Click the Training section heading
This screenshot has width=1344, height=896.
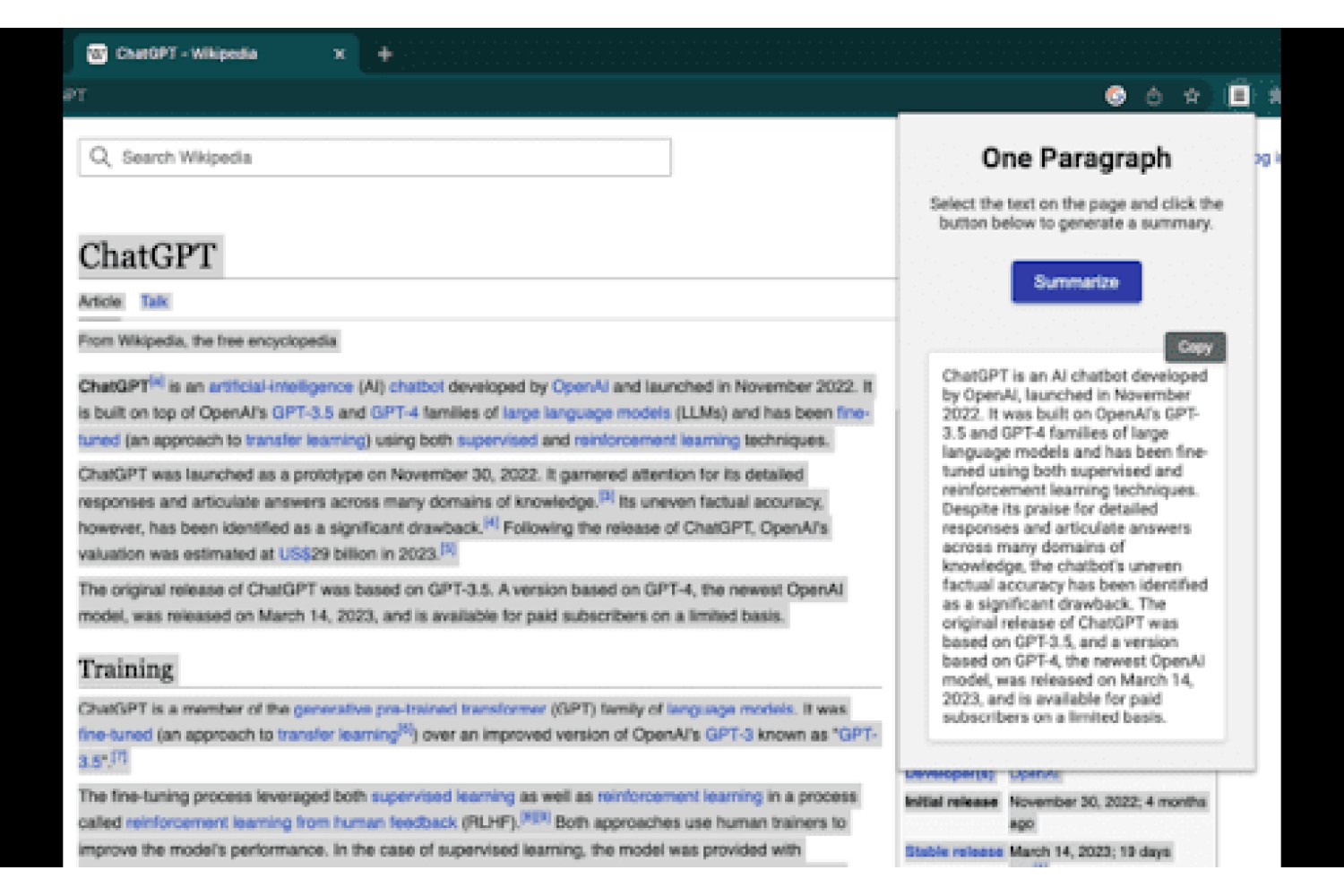coord(126,669)
